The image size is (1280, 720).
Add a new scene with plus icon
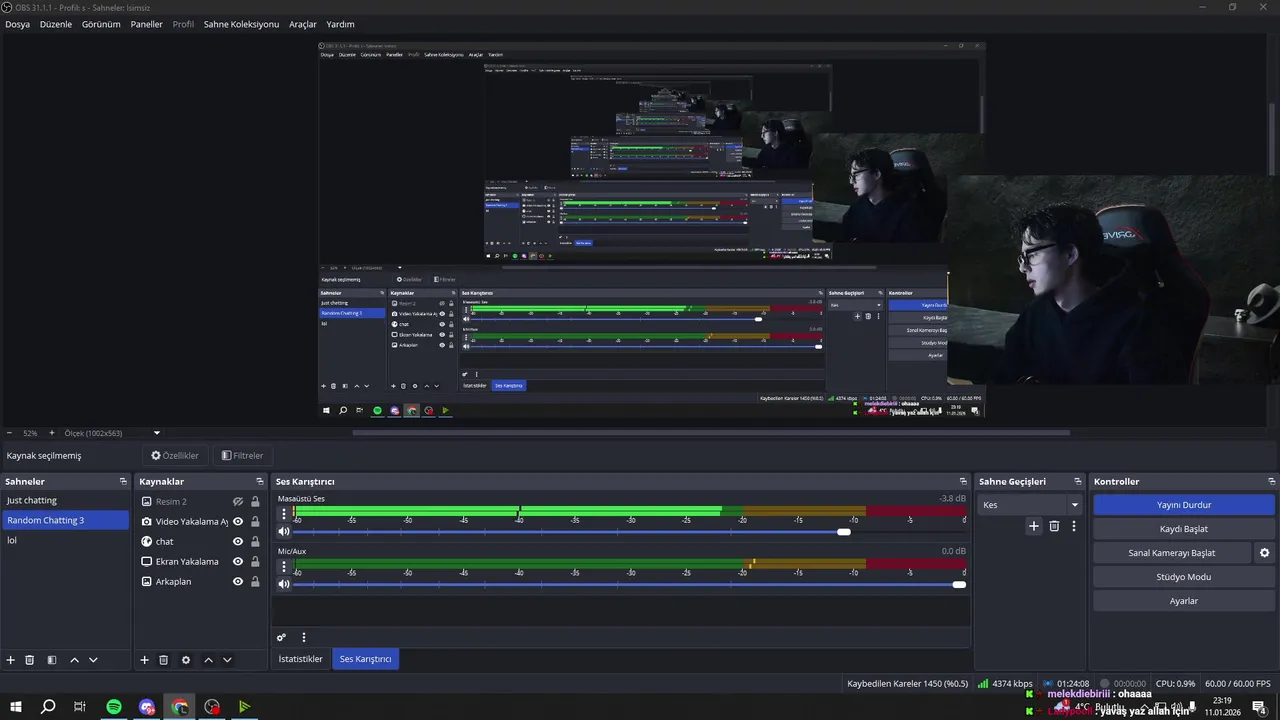coord(11,660)
